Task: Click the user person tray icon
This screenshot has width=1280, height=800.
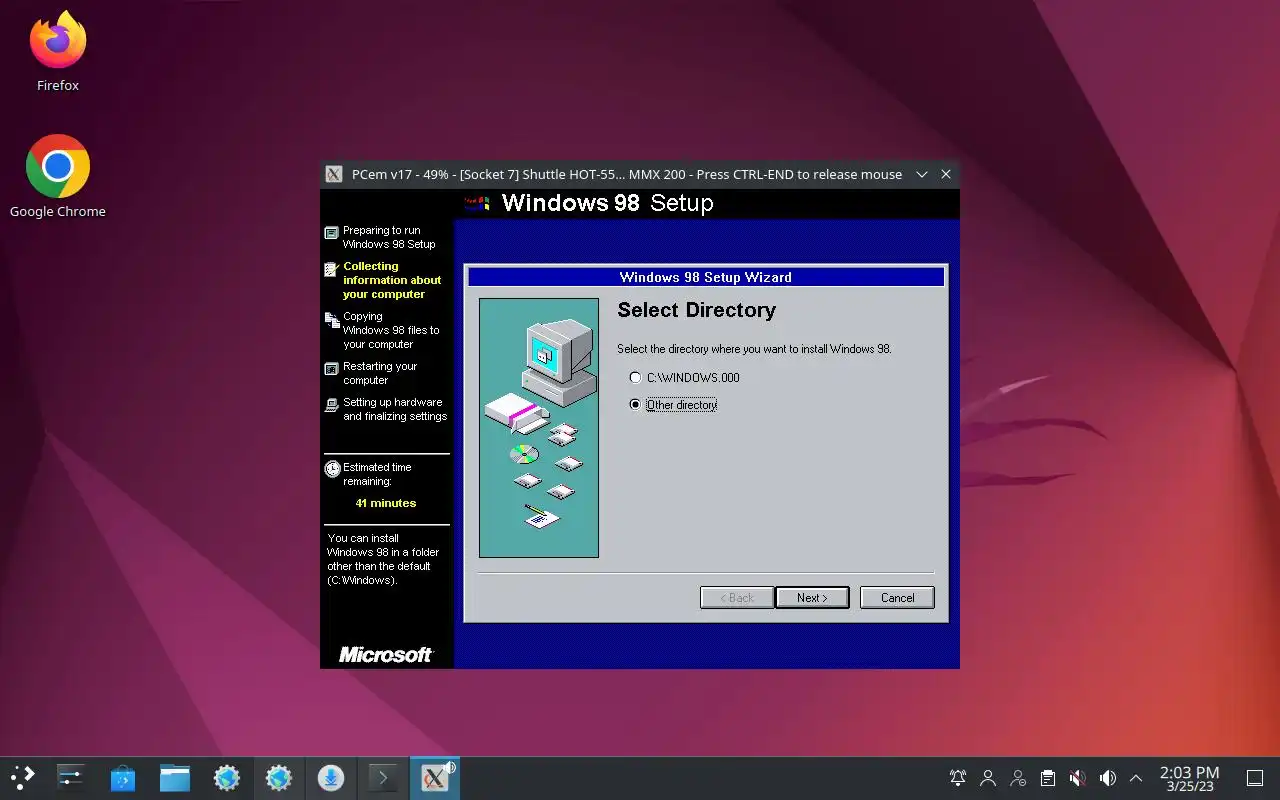Action: coord(988,778)
